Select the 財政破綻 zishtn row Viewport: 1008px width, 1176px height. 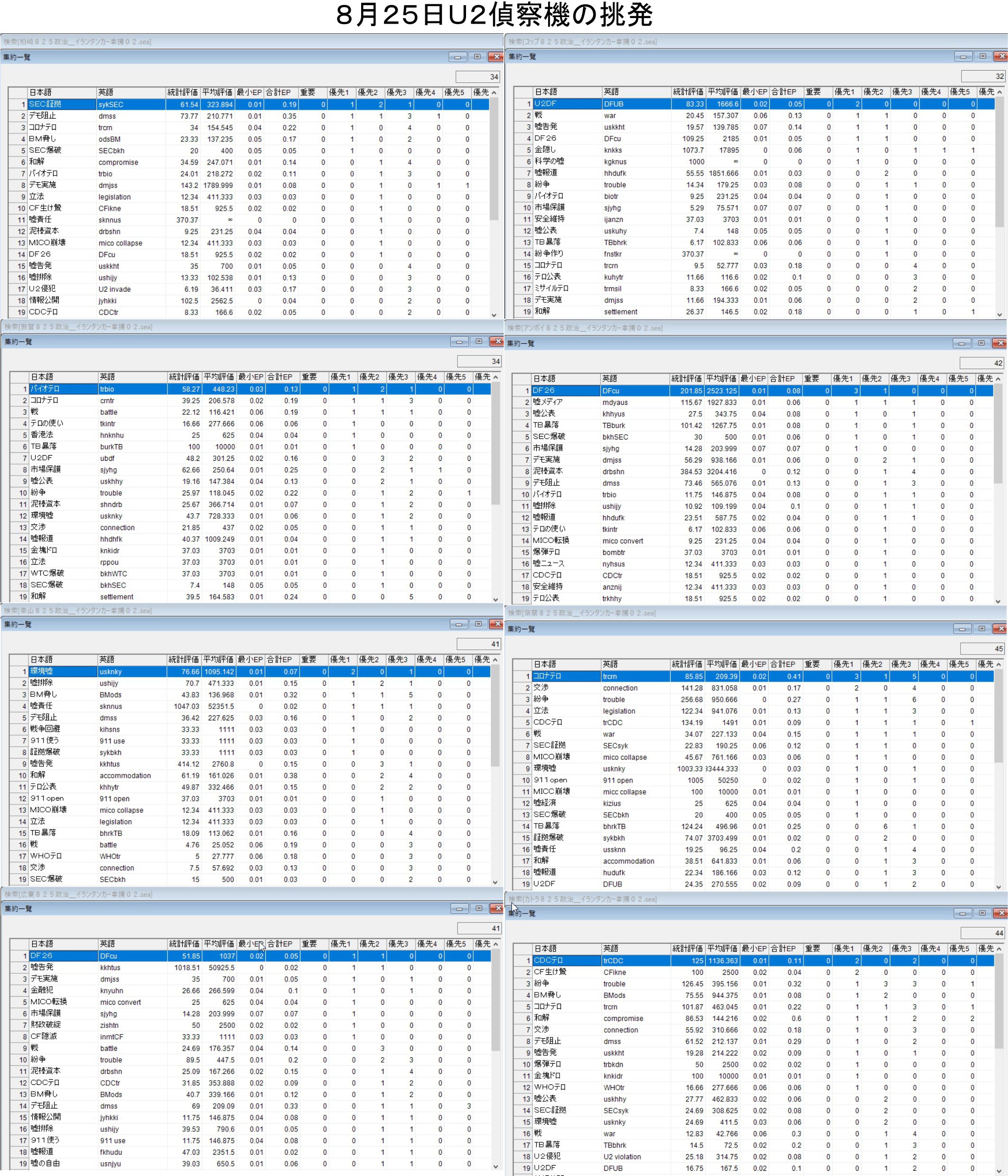110,1025
